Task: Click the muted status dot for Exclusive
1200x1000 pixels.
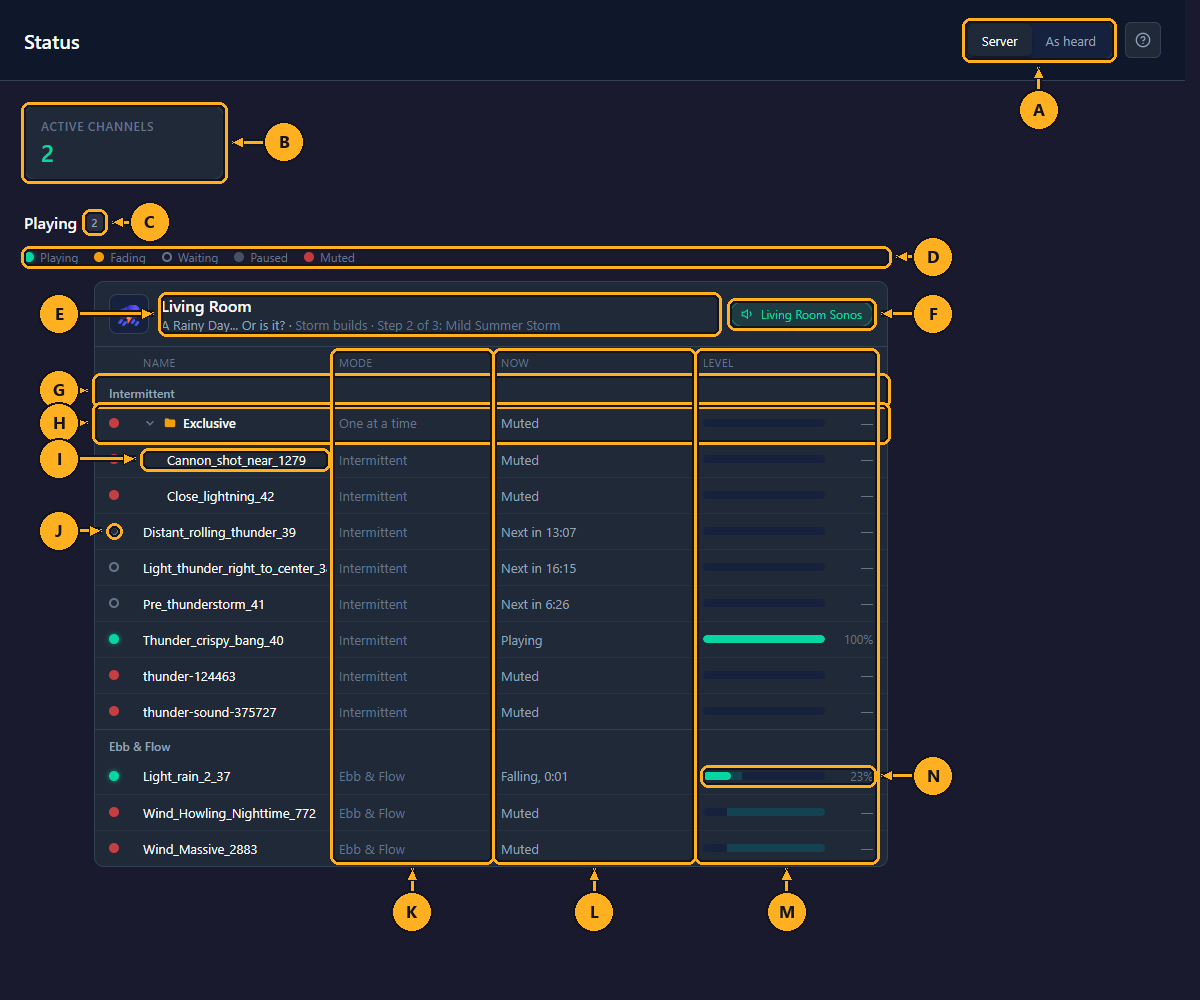Action: tap(114, 423)
